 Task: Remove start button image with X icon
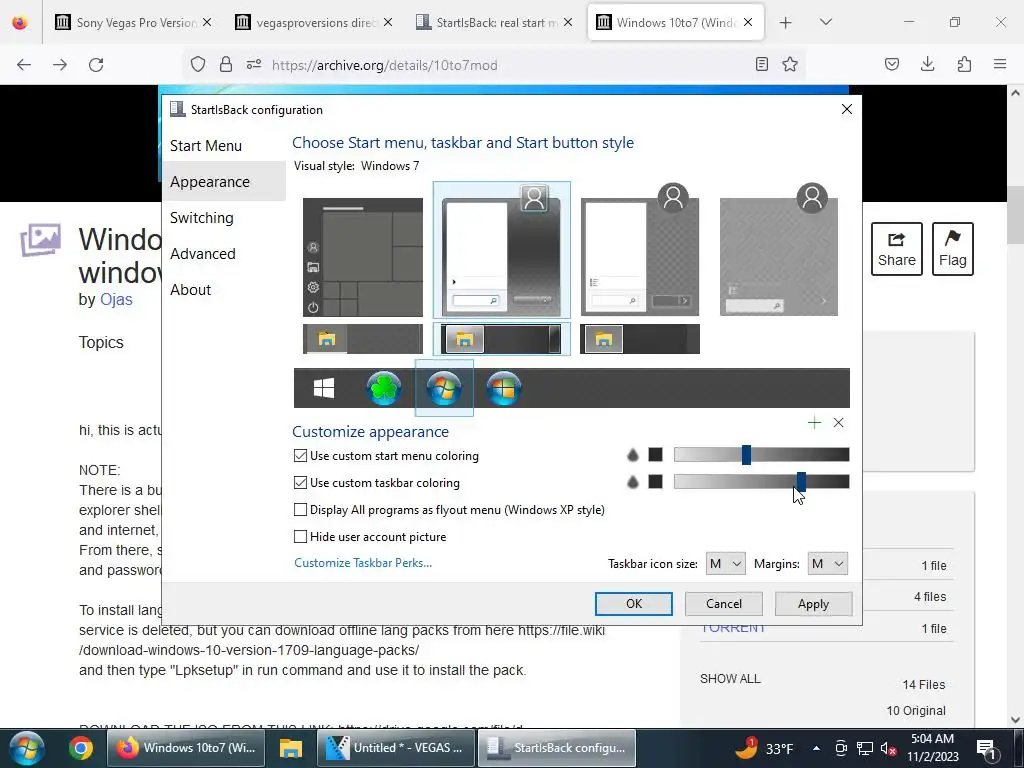(x=839, y=423)
